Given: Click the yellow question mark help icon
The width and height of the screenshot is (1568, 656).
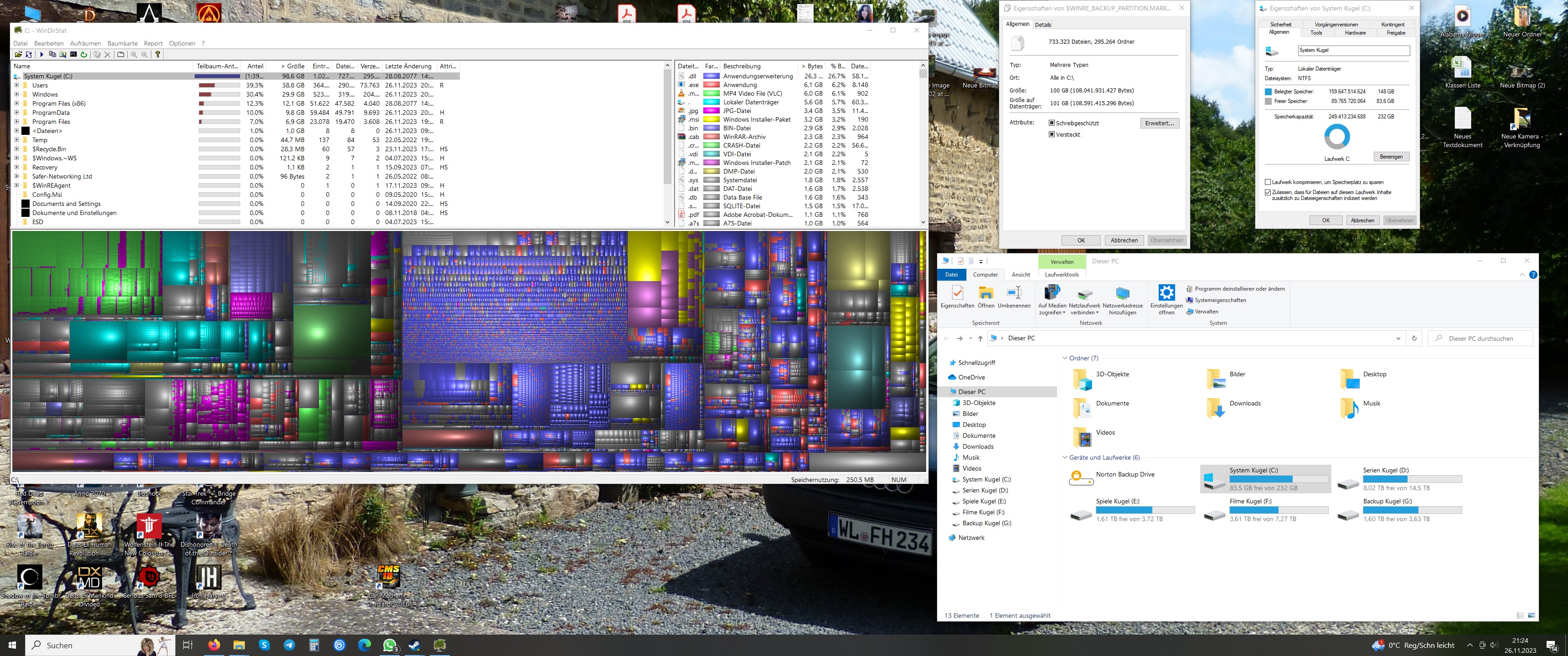Looking at the screenshot, I should pyautogui.click(x=158, y=55).
